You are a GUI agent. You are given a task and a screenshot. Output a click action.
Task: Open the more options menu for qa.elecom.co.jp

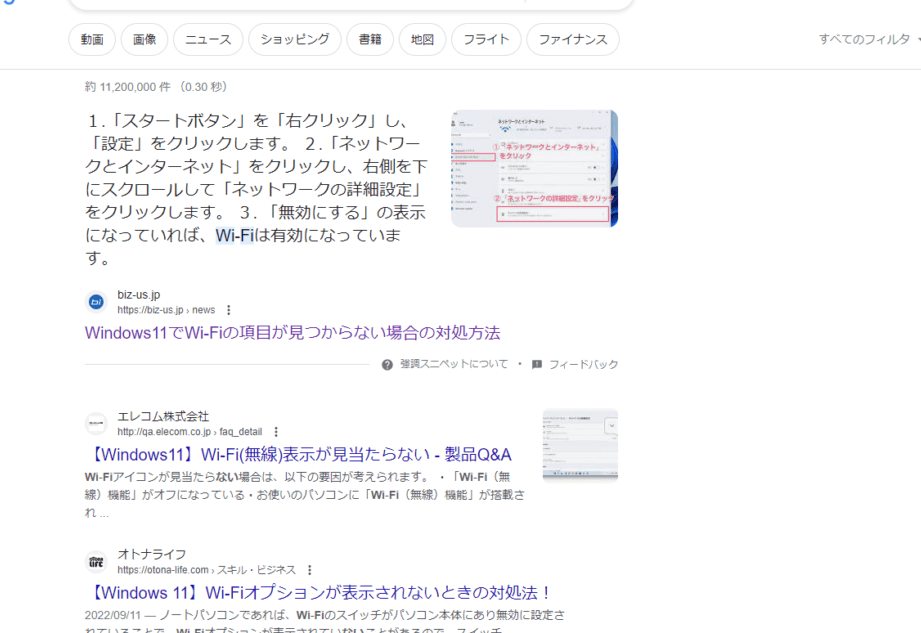click(x=276, y=432)
